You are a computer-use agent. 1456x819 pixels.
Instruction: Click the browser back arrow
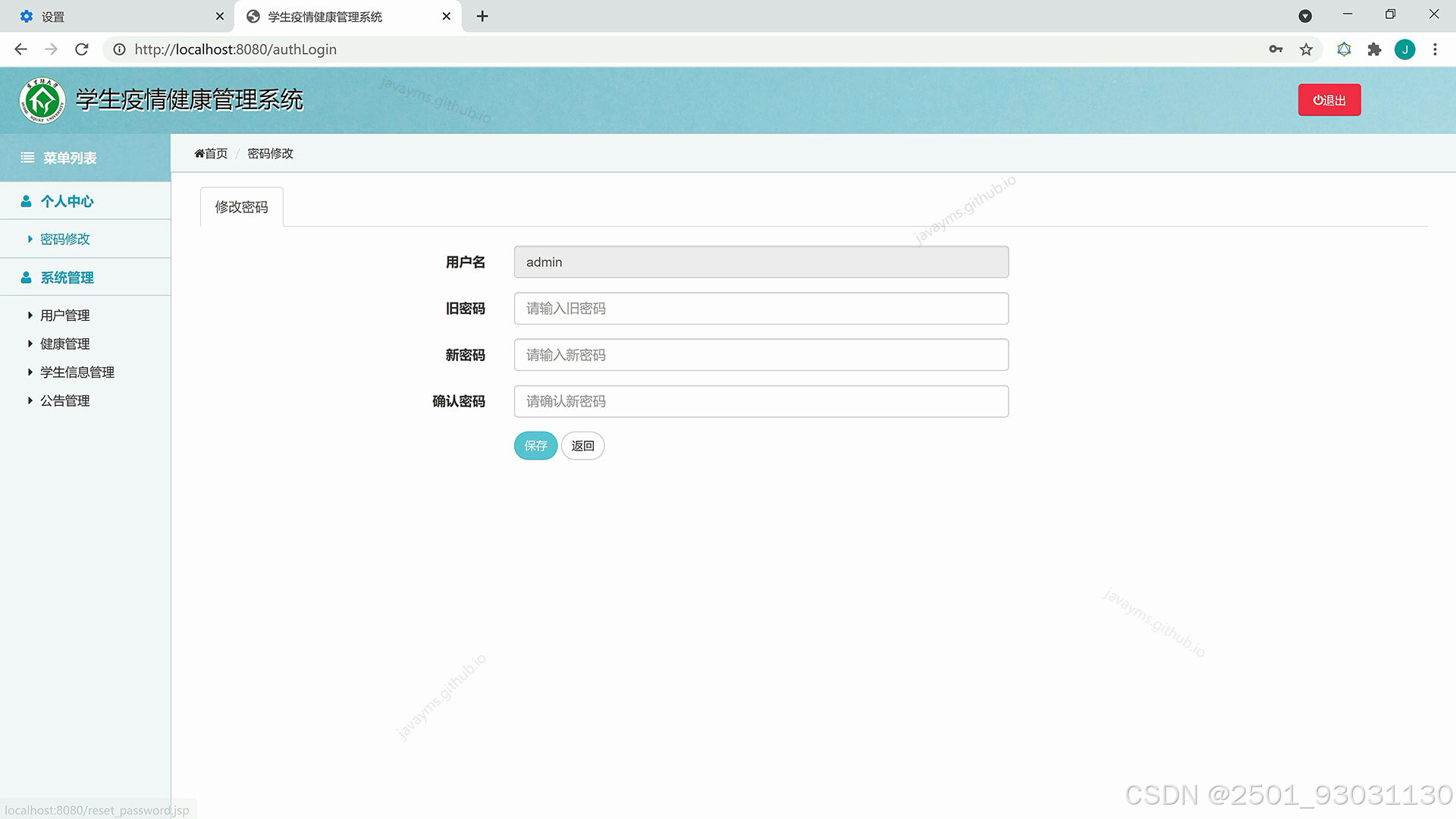21,49
